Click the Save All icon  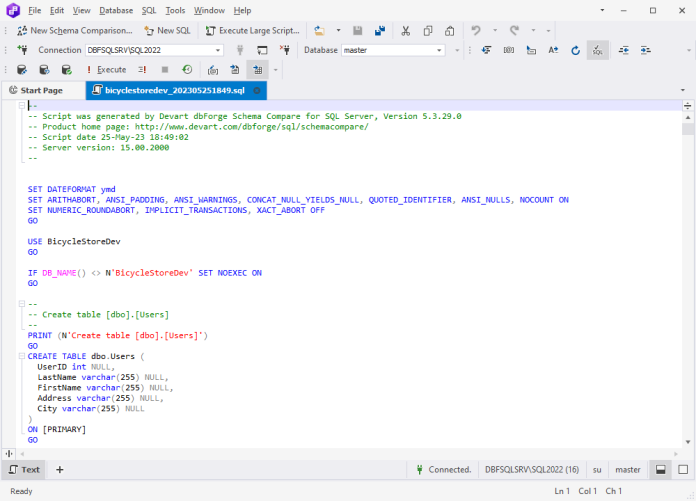click(380, 31)
